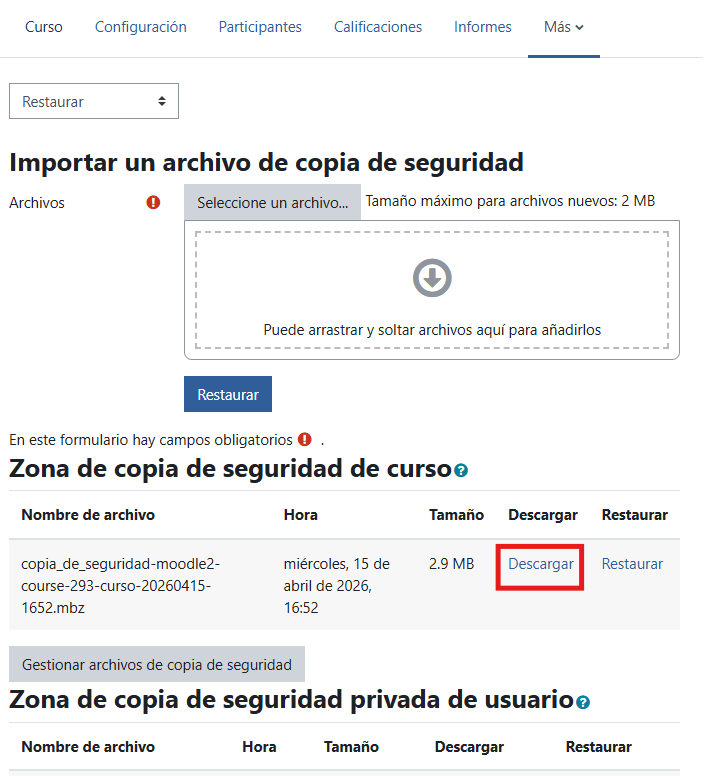Open the Curso tab
Image resolution: width=706 pixels, height=776 pixels.
pos(44,27)
